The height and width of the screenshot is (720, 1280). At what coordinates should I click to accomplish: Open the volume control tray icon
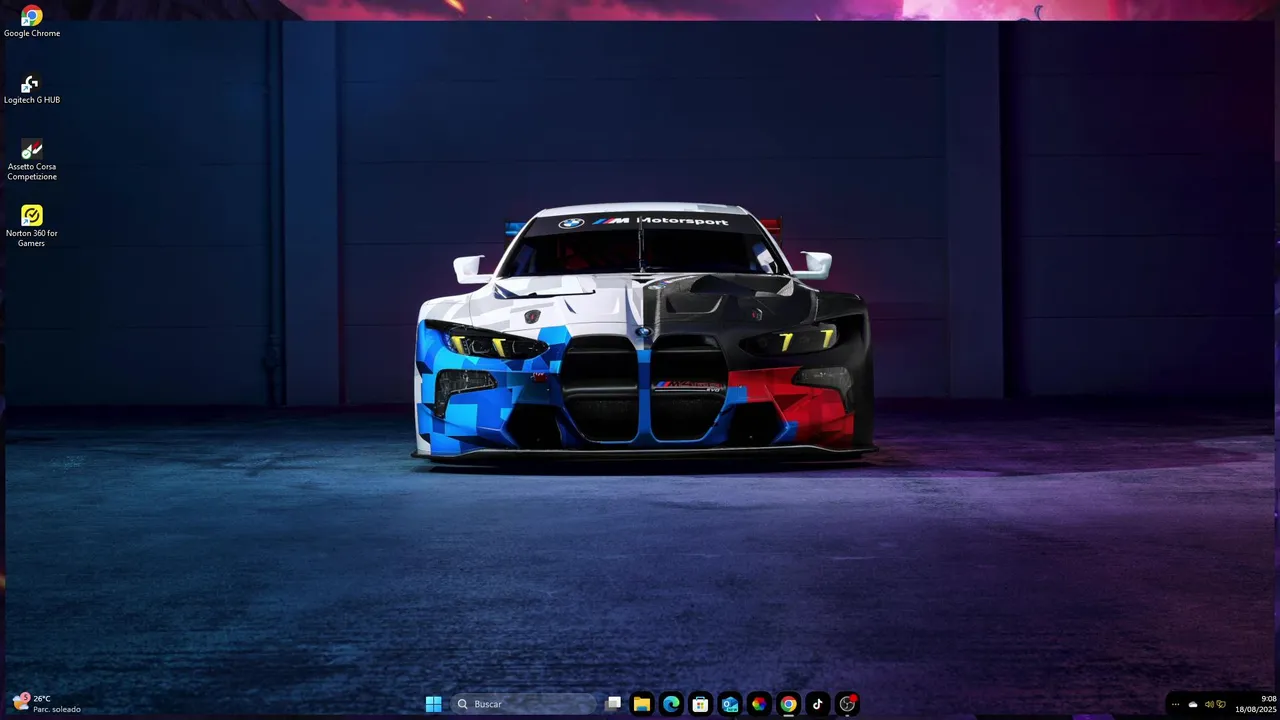(1209, 704)
